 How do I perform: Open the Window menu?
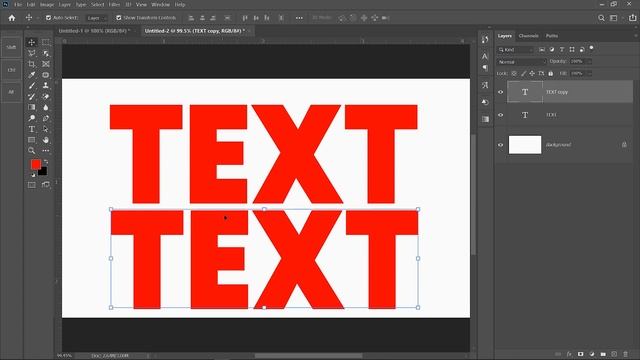160,4
